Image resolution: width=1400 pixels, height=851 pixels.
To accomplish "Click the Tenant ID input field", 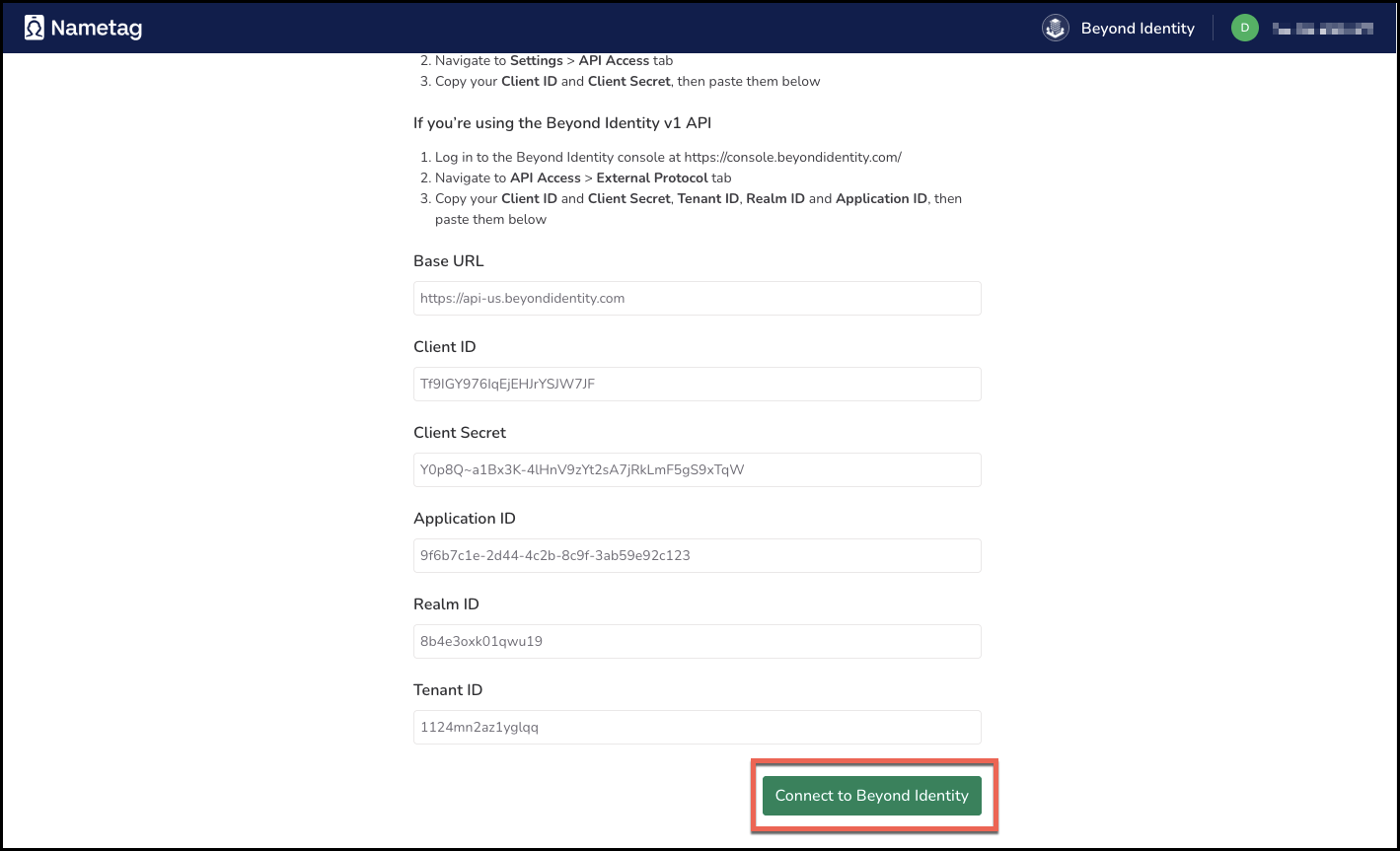I will (697, 728).
